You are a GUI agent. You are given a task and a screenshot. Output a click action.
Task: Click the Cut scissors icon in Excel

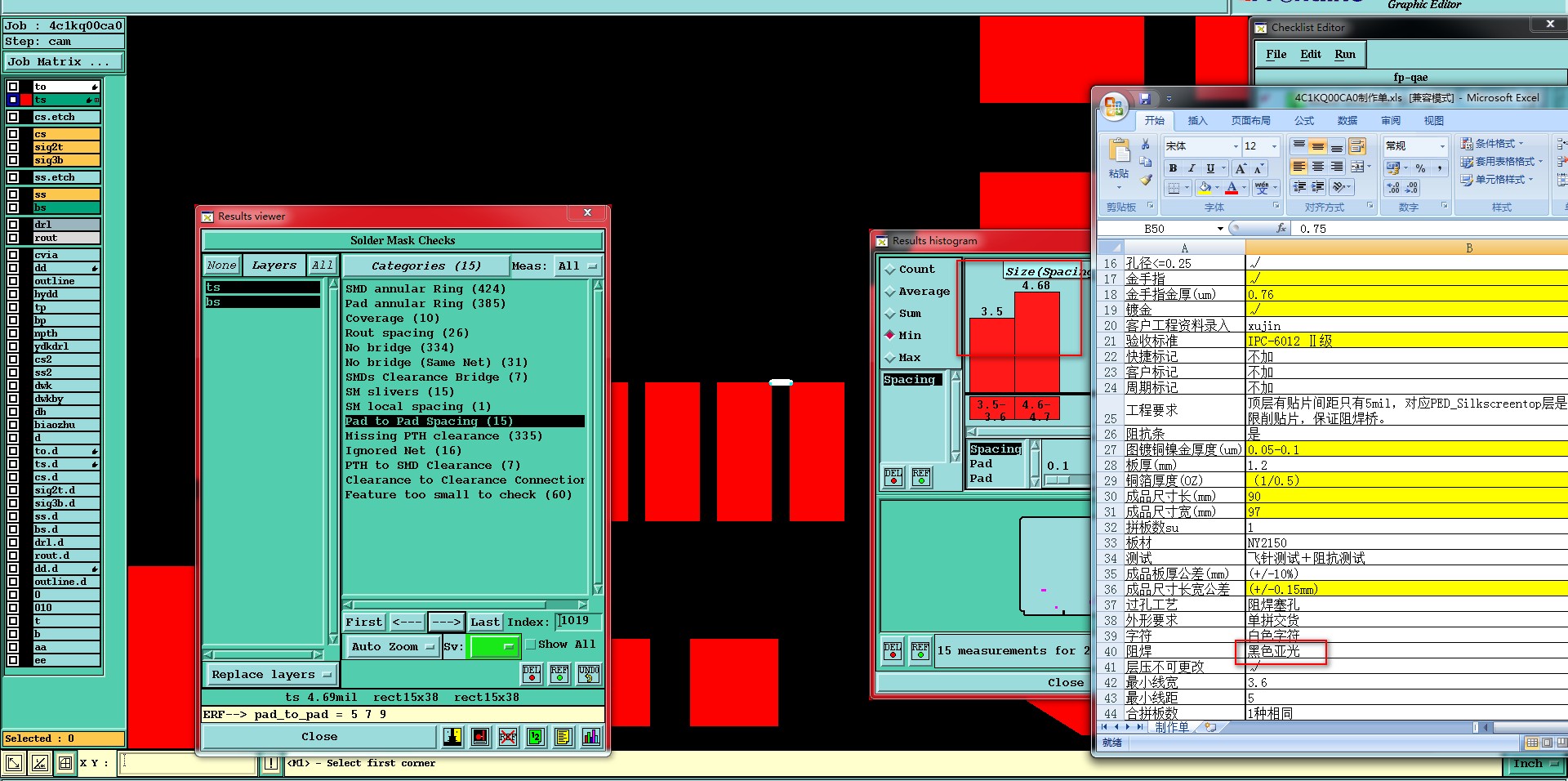tap(1145, 145)
